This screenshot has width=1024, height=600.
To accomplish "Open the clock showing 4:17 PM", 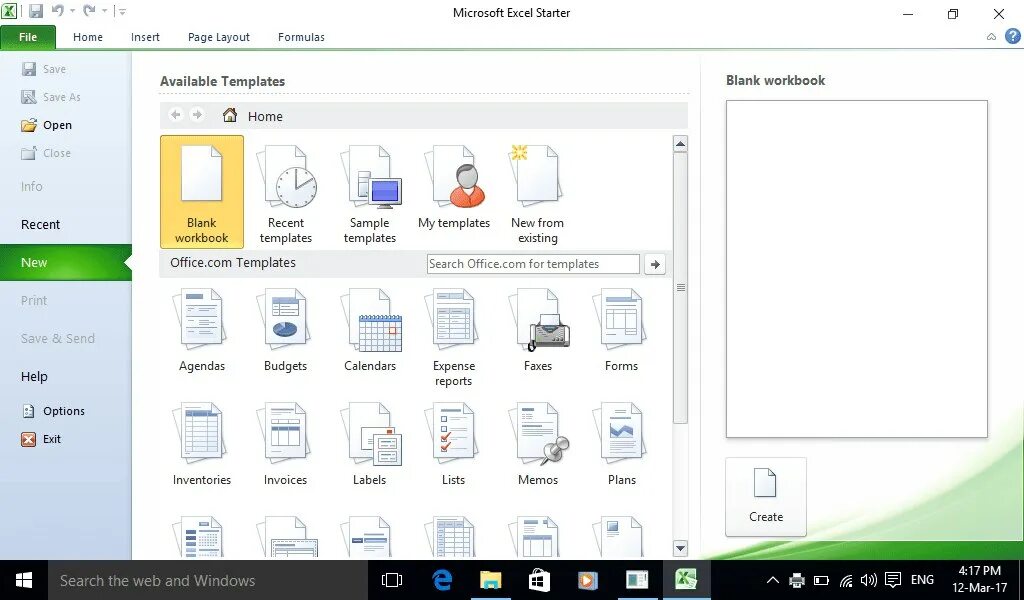I will pos(980,580).
